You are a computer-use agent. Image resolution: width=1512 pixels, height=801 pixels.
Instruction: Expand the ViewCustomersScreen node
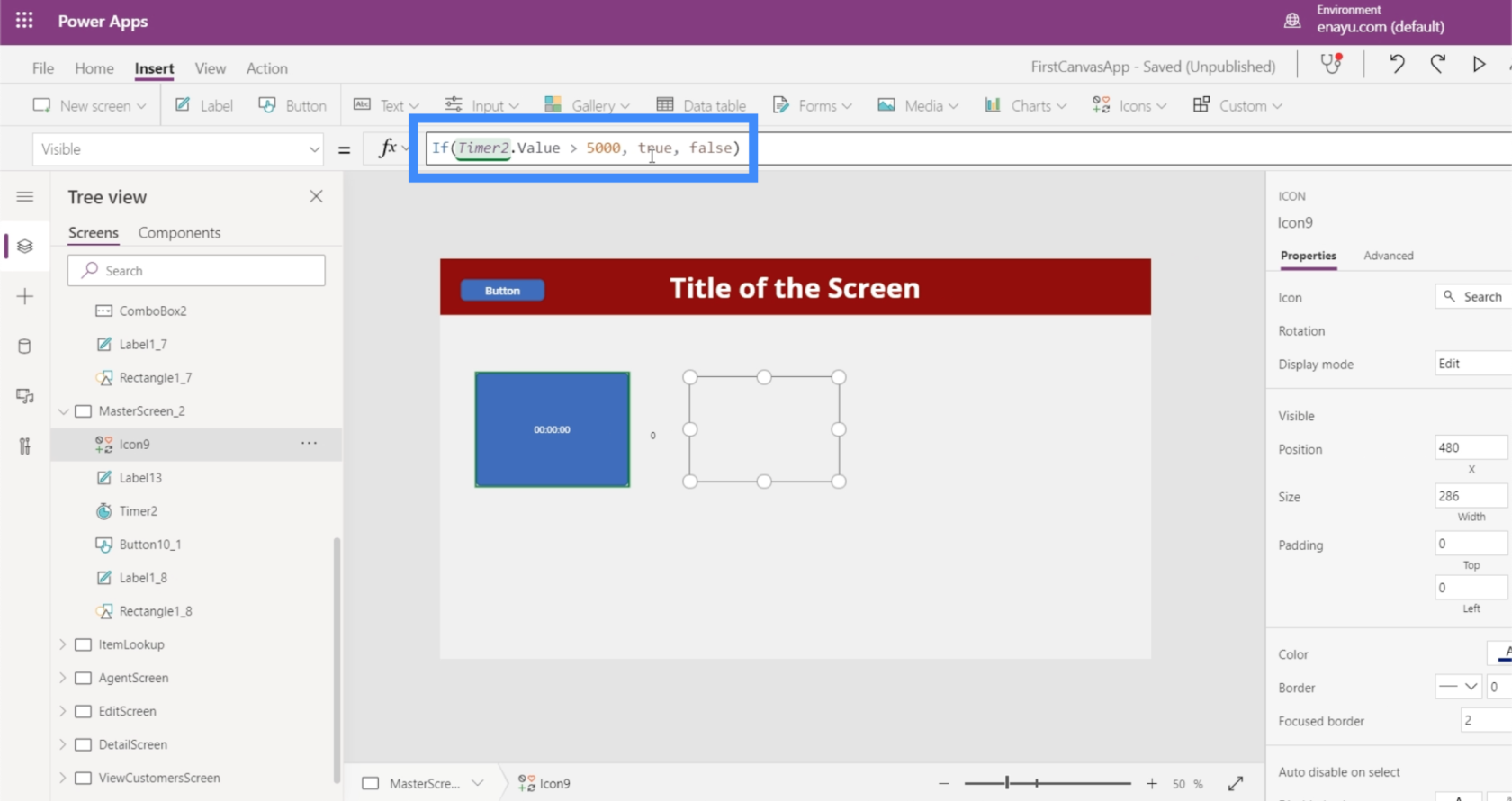pos(63,778)
